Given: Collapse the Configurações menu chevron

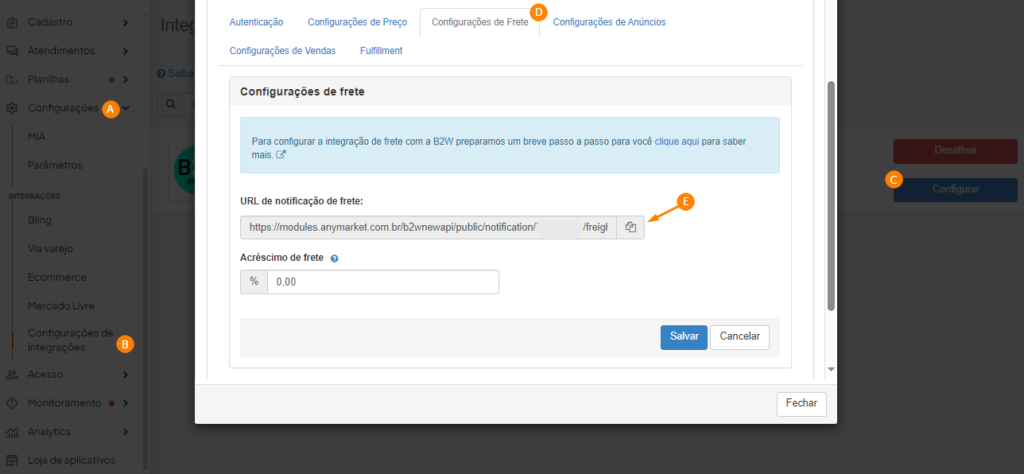Looking at the screenshot, I should pos(127,108).
